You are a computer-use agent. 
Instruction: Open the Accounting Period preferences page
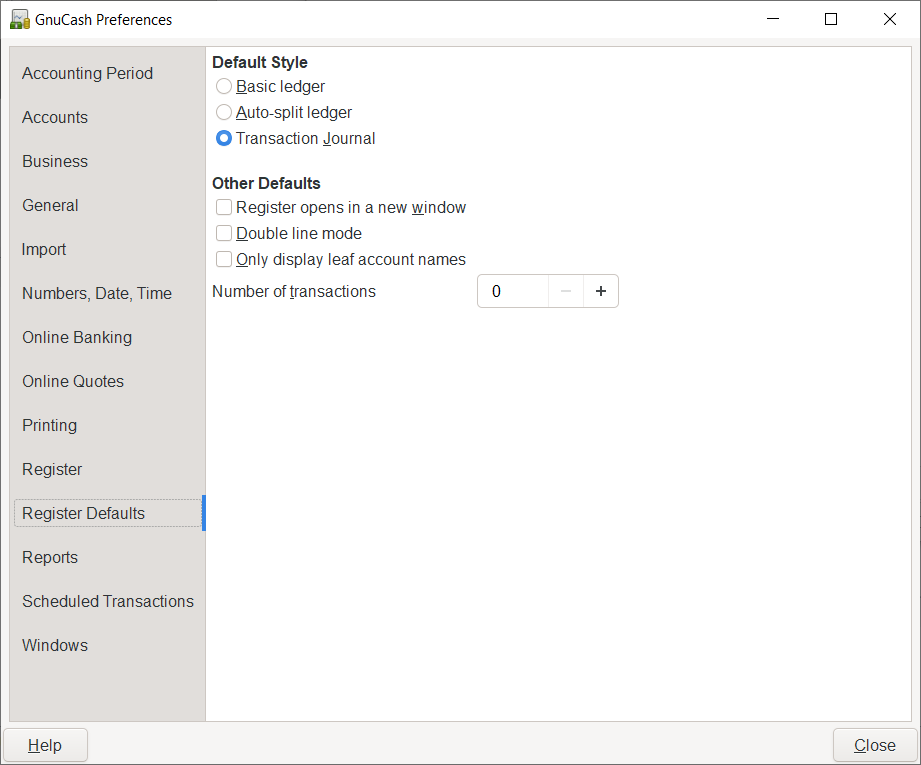click(88, 73)
